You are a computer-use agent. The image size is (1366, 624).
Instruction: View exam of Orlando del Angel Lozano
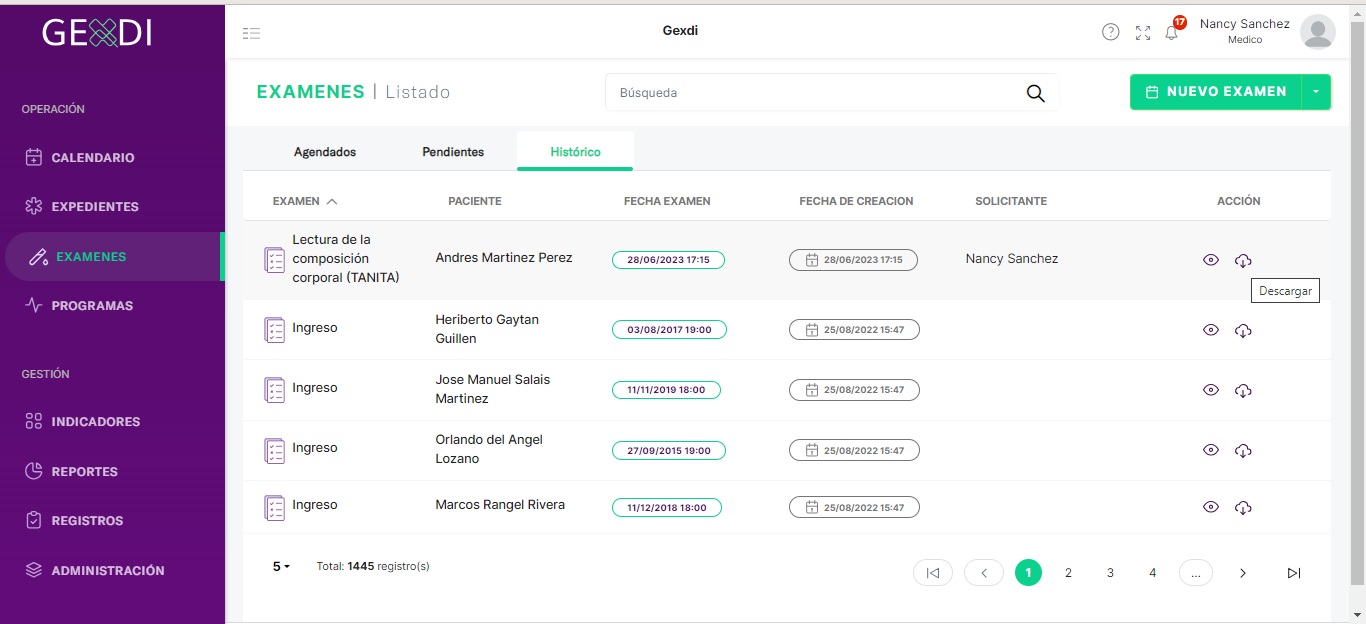[1211, 450]
